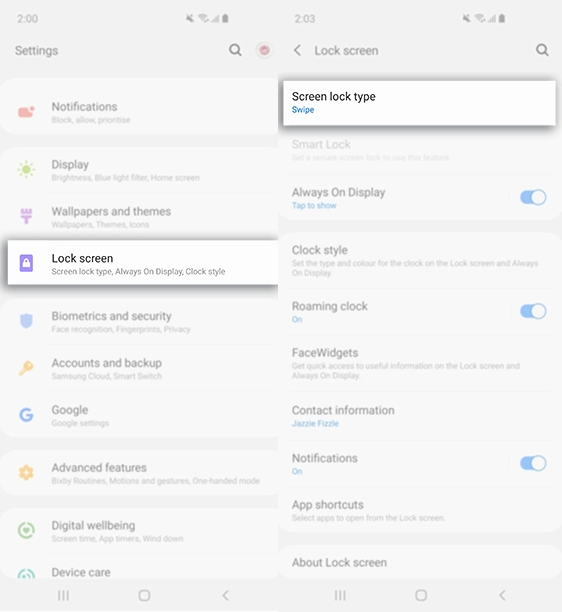This screenshot has height=612, width=562.
Task: Open the Samsung account avatar icon
Action: 264,50
